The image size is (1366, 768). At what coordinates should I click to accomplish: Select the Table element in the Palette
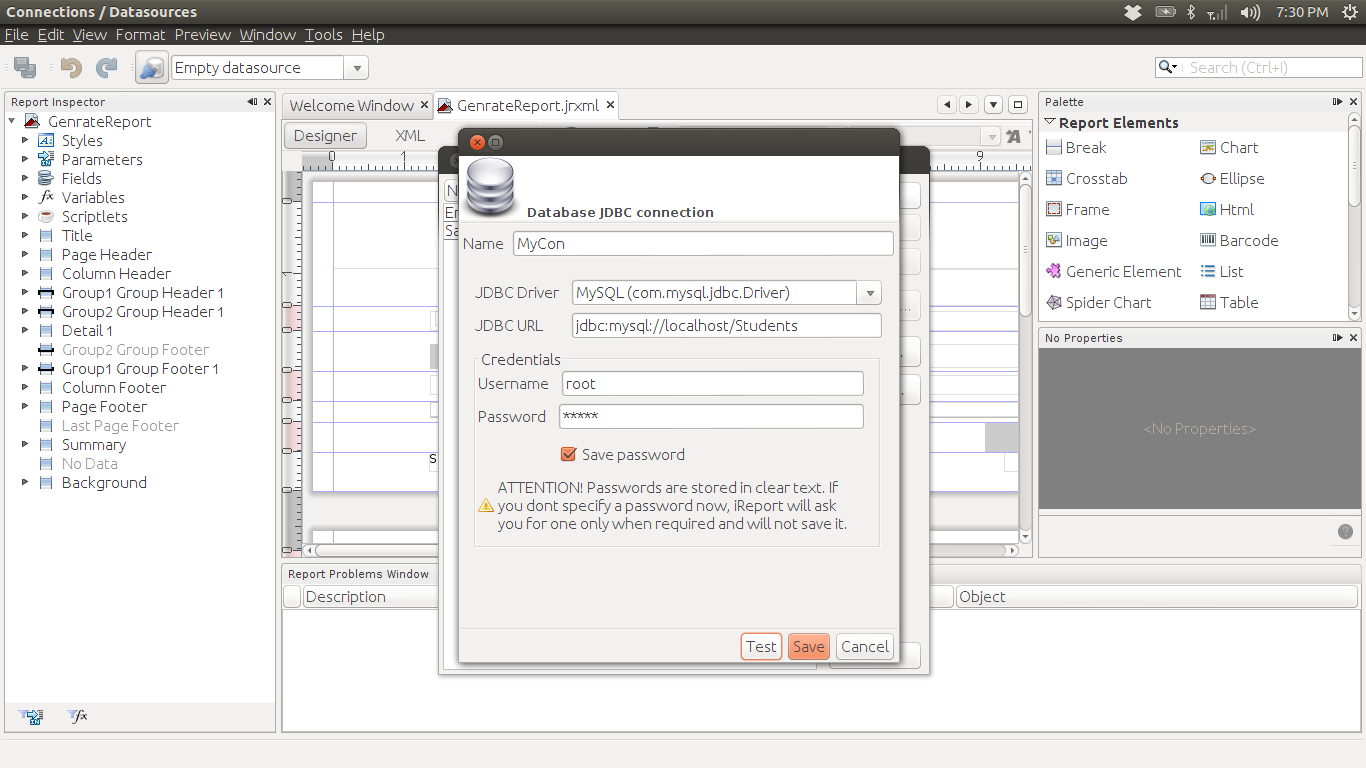point(1237,302)
